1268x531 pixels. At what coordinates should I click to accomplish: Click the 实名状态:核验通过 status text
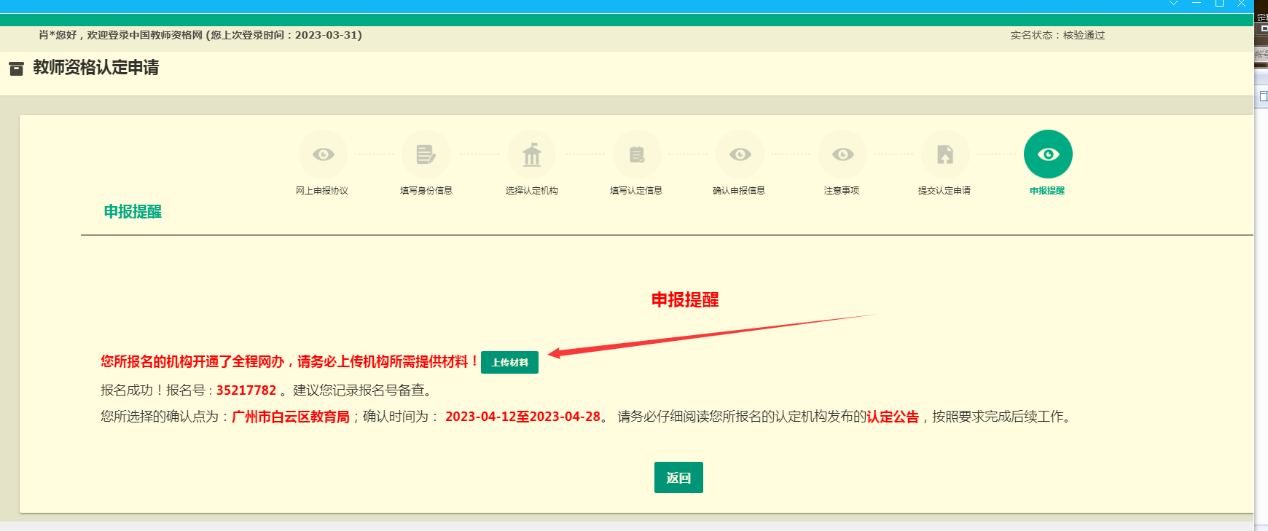tap(1057, 35)
